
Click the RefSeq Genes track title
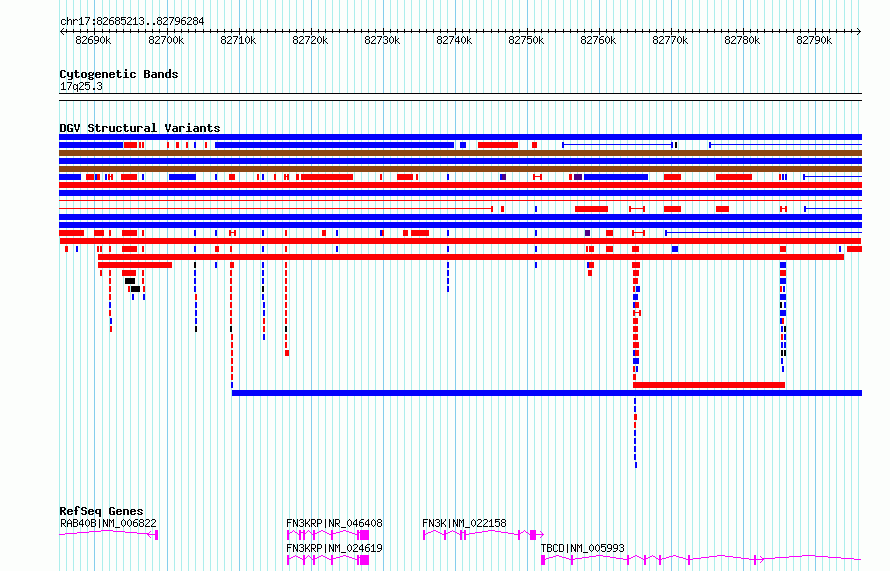101,511
